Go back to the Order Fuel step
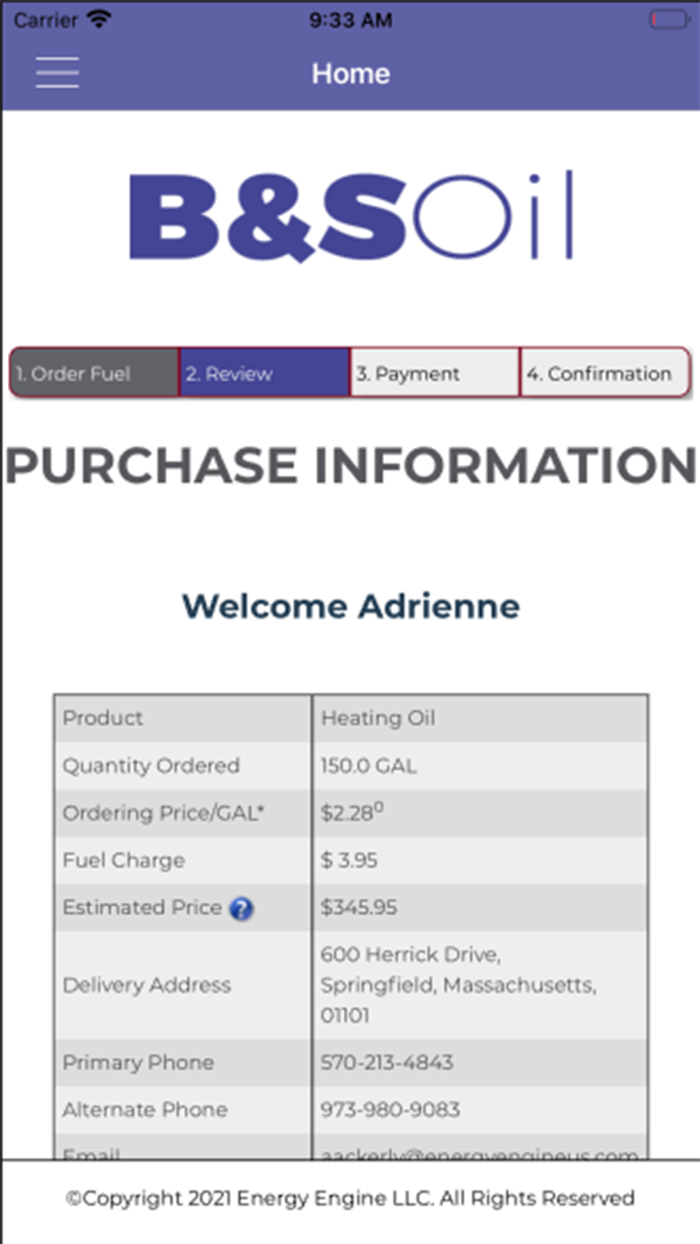The width and height of the screenshot is (700, 1244). [94, 374]
